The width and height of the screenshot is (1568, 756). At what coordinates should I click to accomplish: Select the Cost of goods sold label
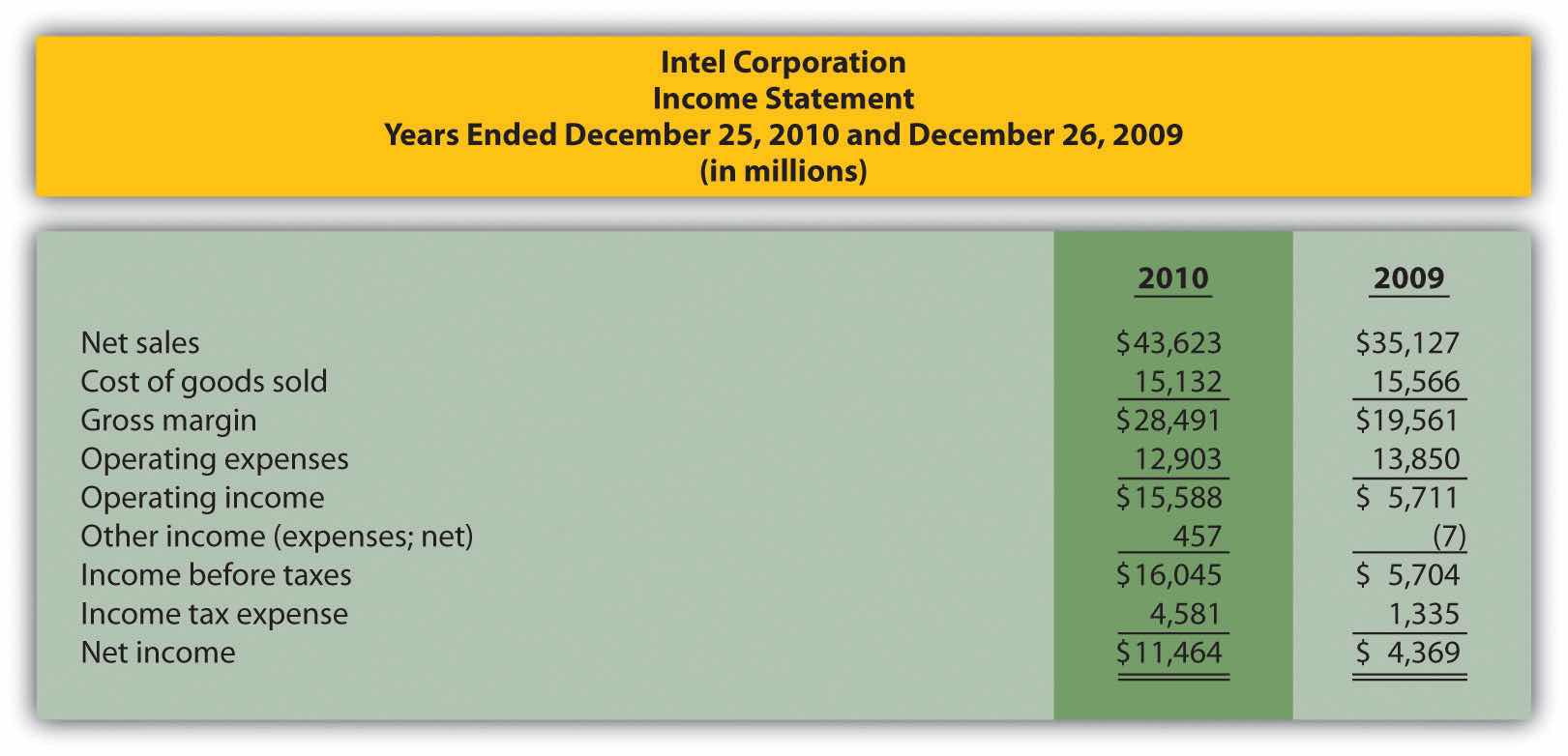pyautogui.click(x=203, y=382)
